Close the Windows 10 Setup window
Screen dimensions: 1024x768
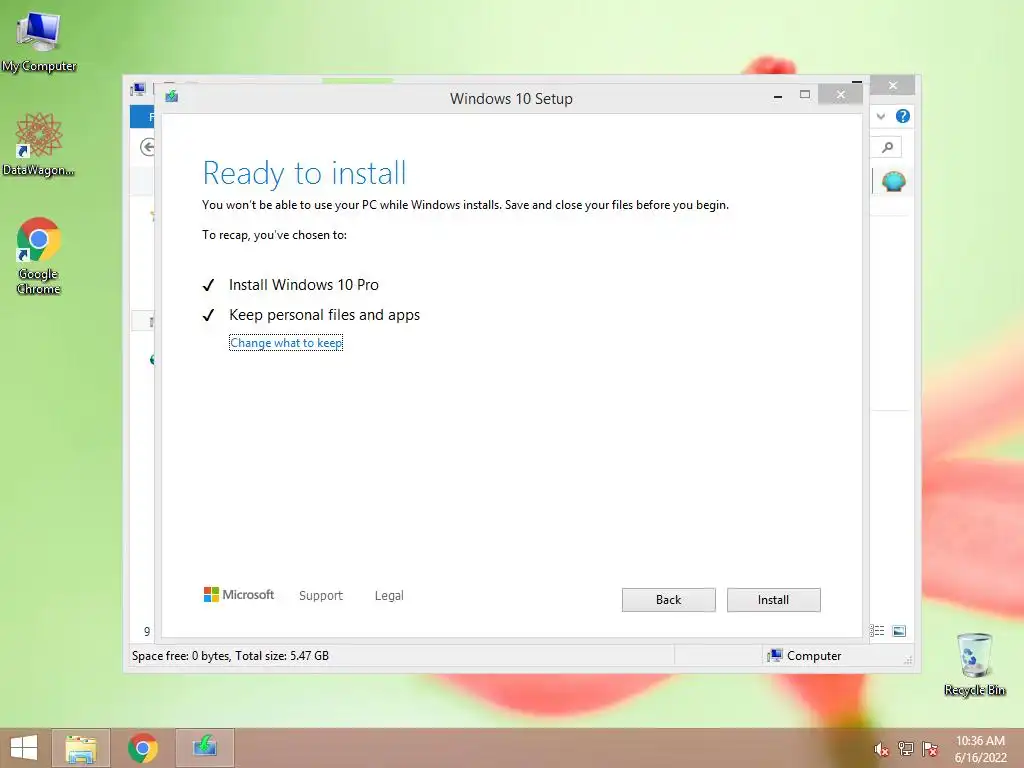tap(840, 95)
